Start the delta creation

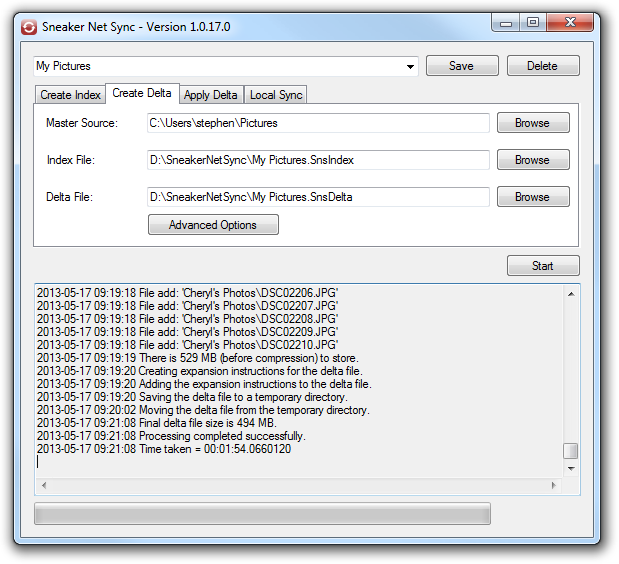pos(543,266)
